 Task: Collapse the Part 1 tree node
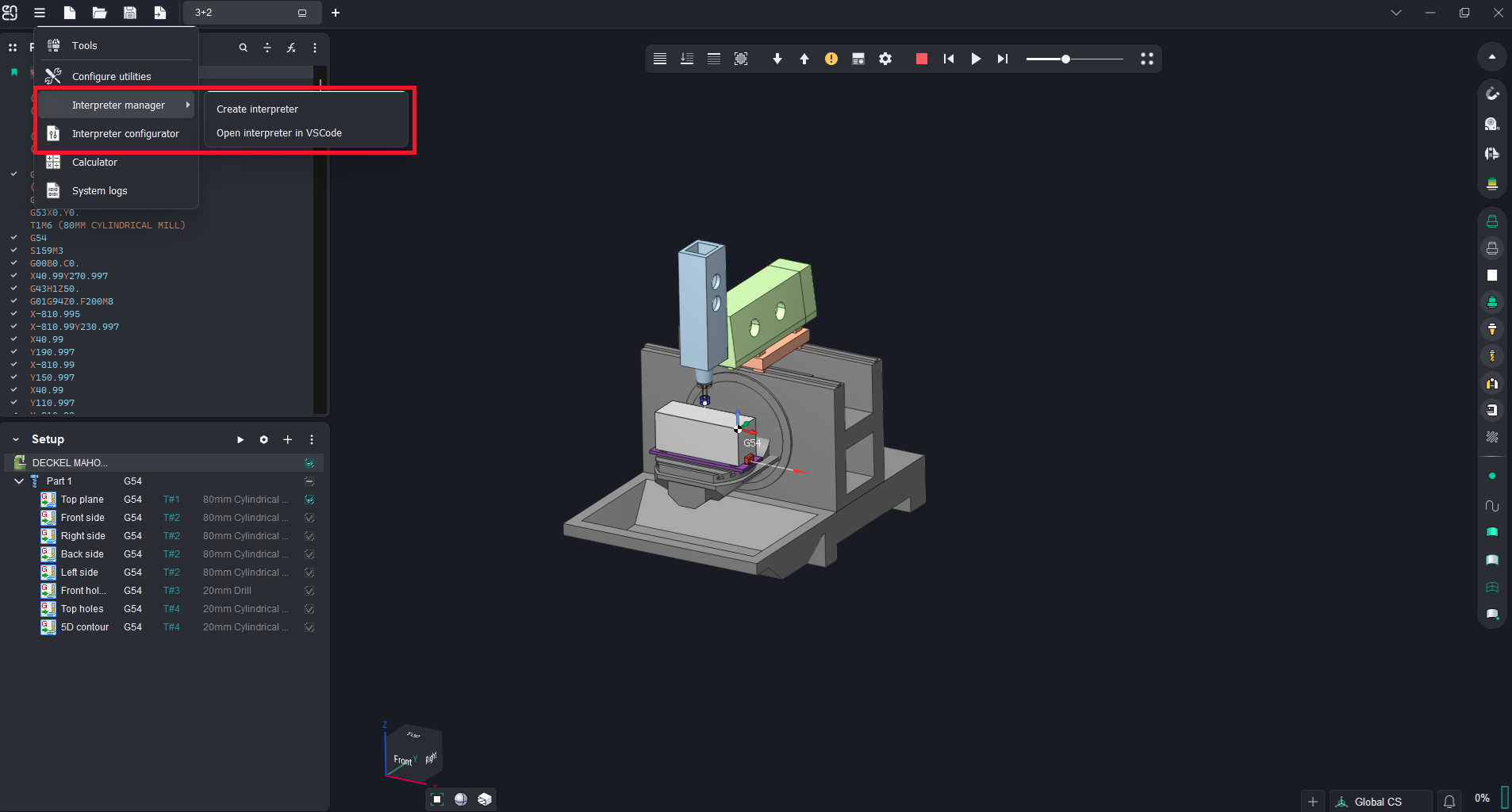point(19,481)
